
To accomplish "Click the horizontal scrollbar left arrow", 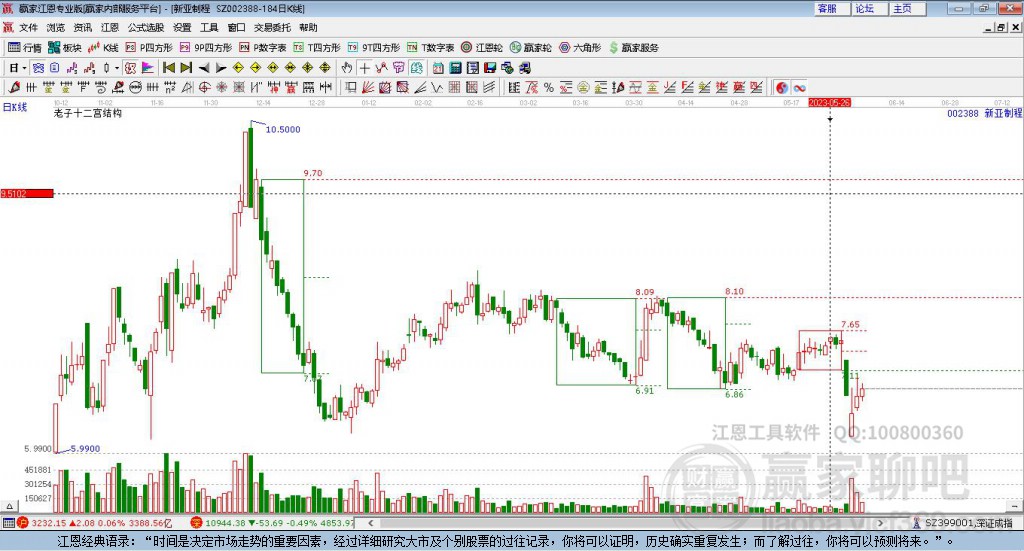I will pyautogui.click(x=370, y=523).
